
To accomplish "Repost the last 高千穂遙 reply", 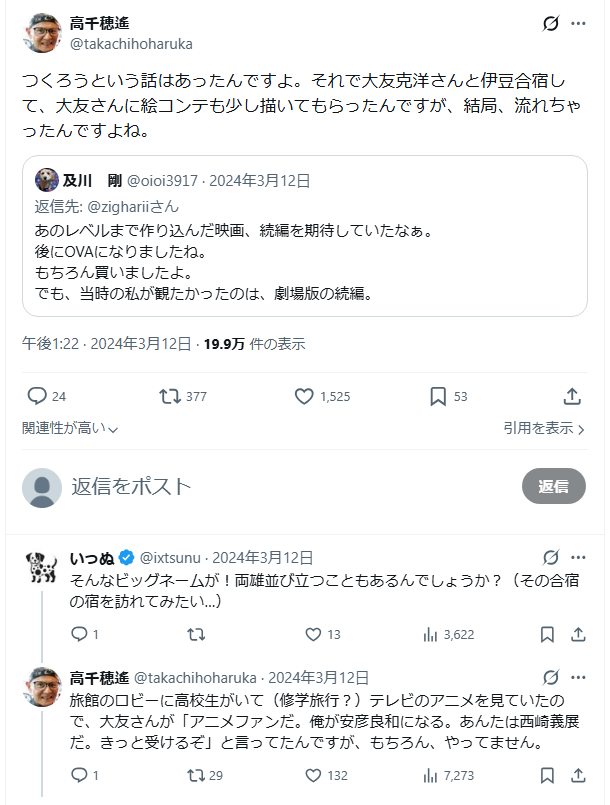I will click(195, 775).
